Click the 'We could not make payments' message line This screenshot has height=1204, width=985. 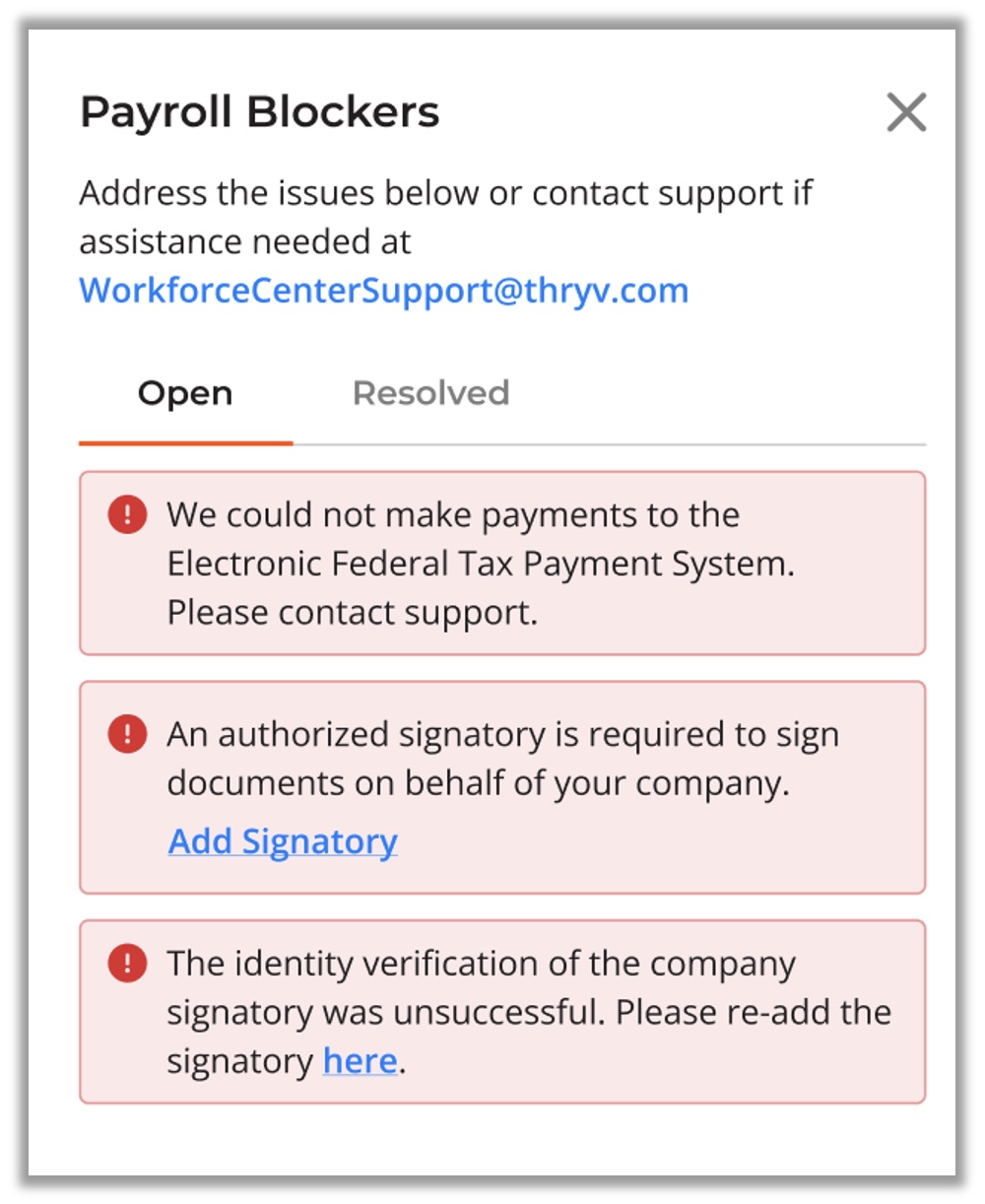pyautogui.click(x=453, y=514)
